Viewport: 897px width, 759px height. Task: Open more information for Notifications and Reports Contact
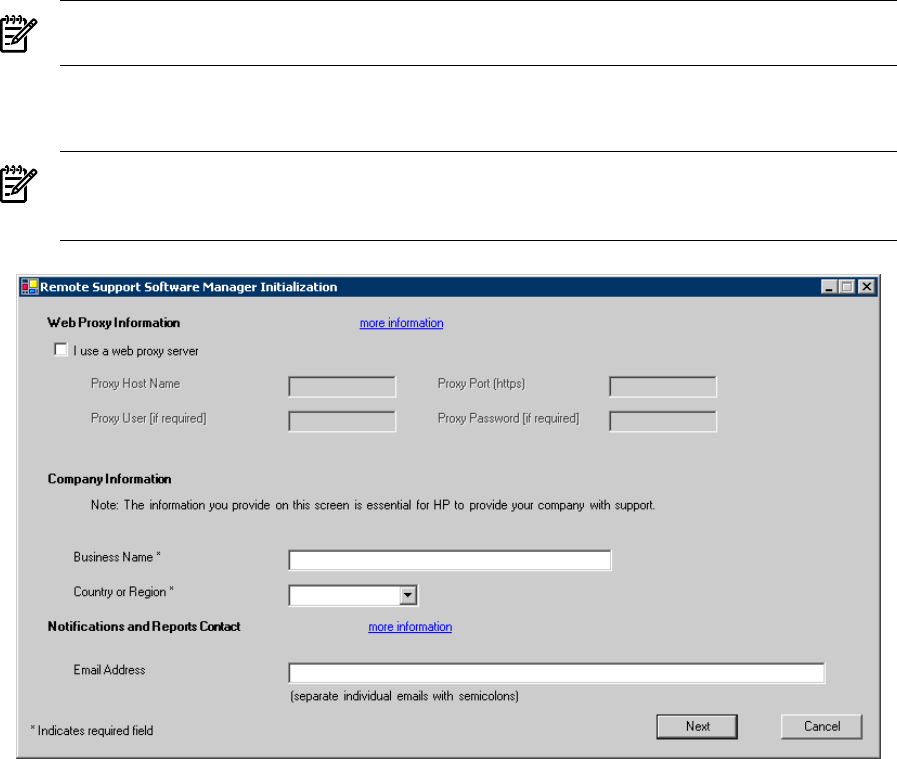click(410, 627)
